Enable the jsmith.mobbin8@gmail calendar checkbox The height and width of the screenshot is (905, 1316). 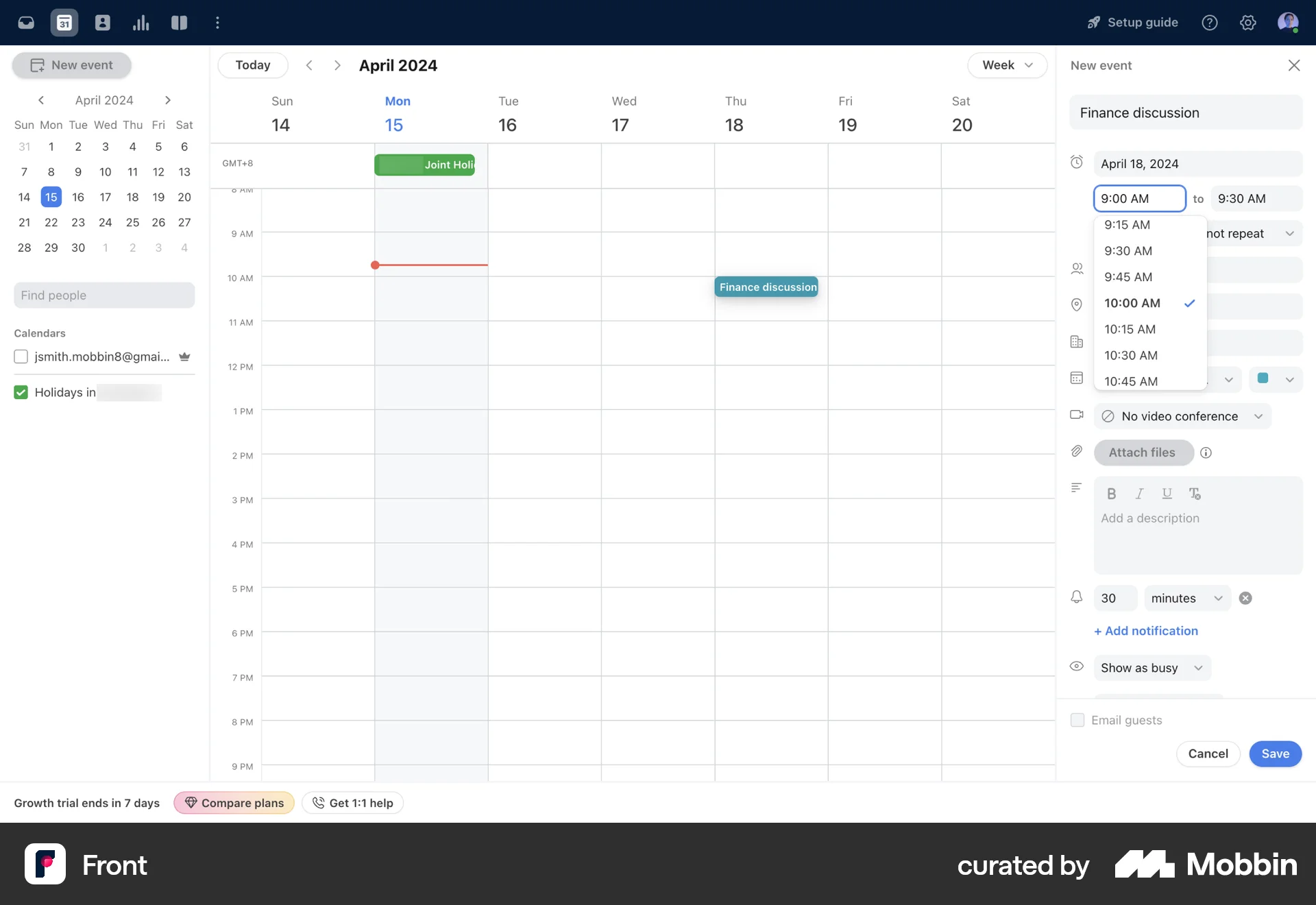coord(21,357)
